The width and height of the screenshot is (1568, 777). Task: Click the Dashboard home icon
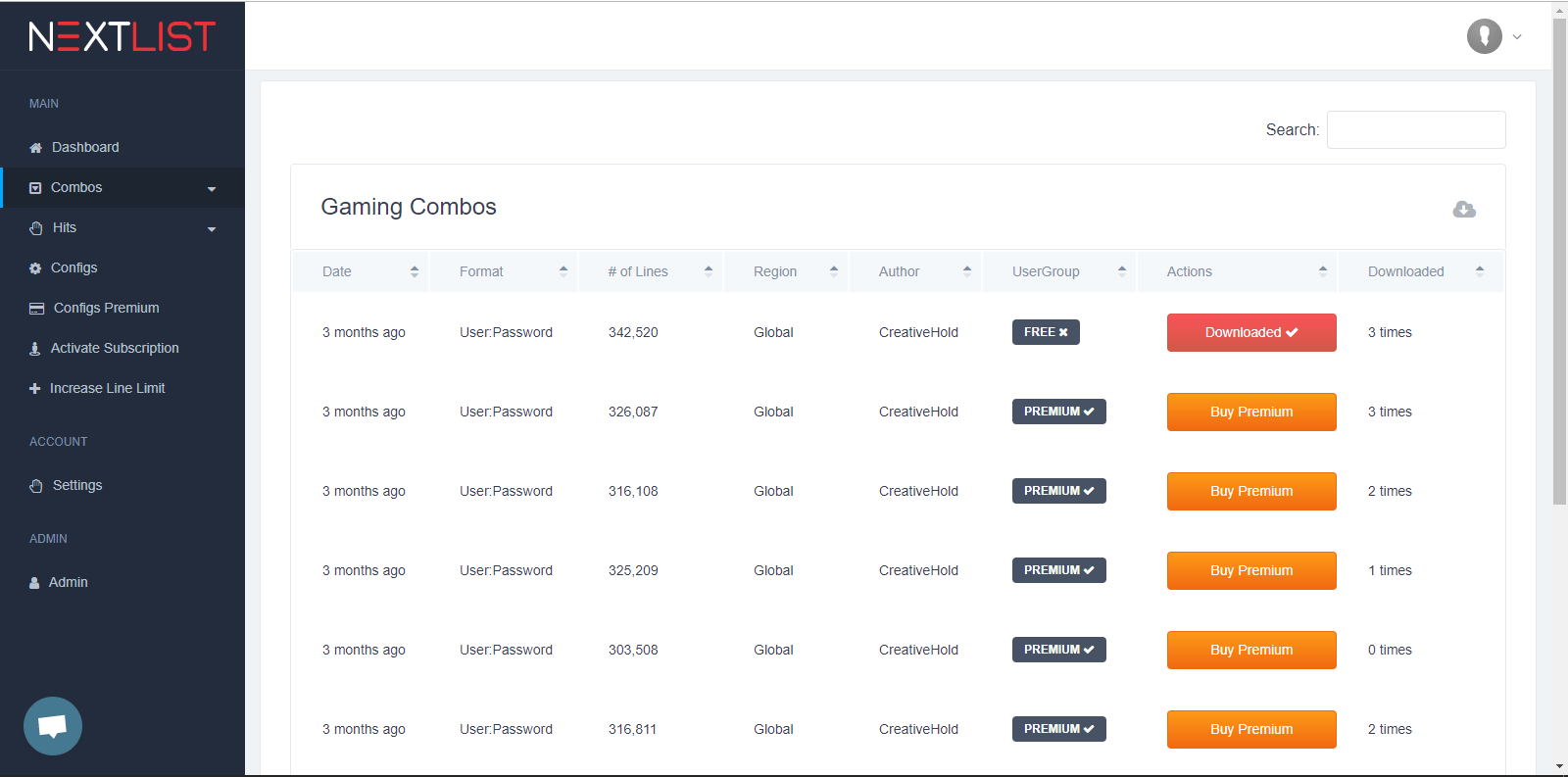click(36, 148)
